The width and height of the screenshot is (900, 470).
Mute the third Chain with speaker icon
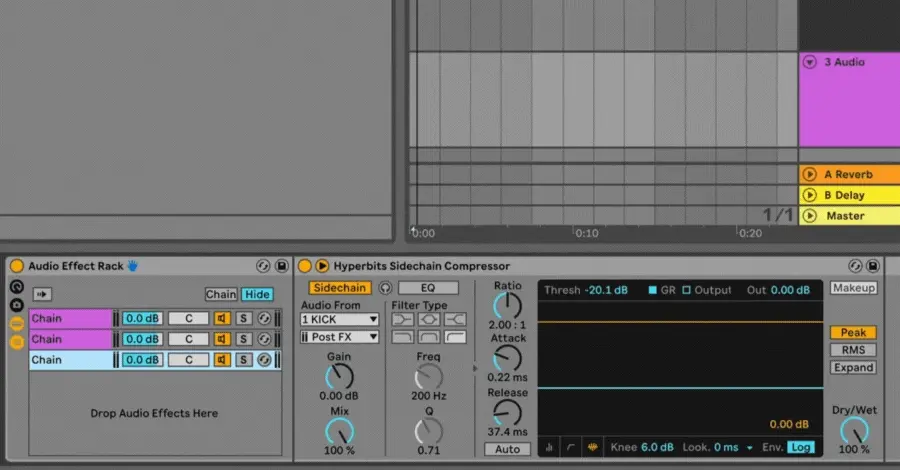222,360
